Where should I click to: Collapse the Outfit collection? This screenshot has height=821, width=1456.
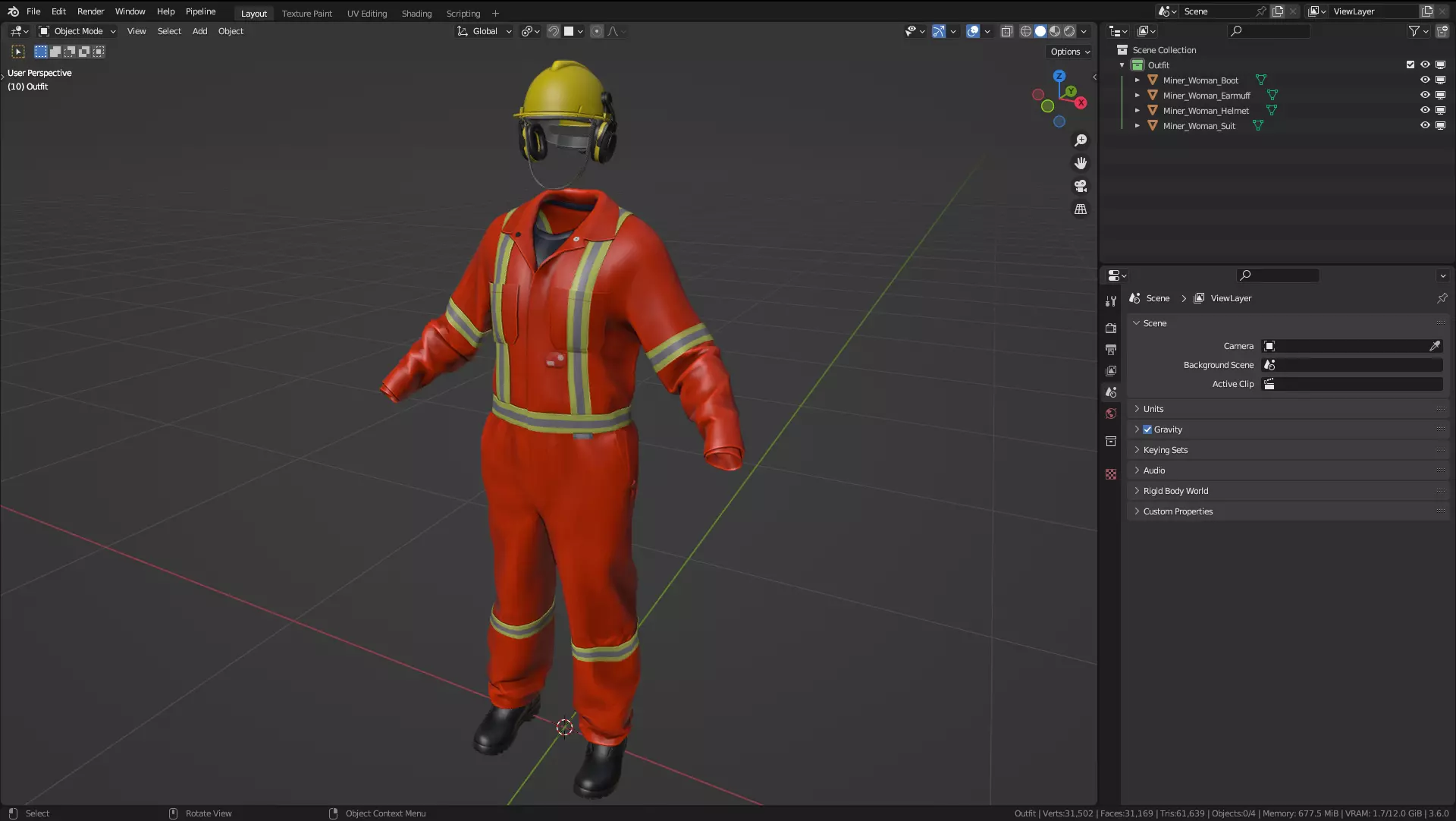1122,64
